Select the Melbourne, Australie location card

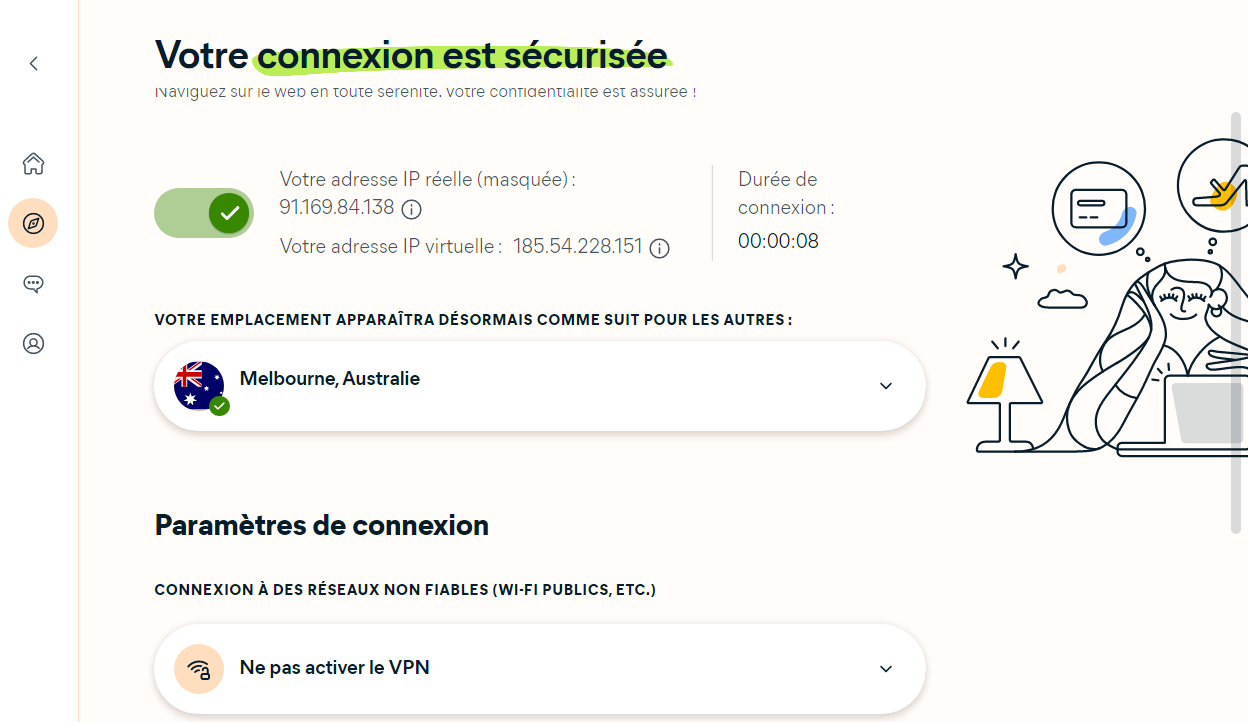tap(539, 385)
